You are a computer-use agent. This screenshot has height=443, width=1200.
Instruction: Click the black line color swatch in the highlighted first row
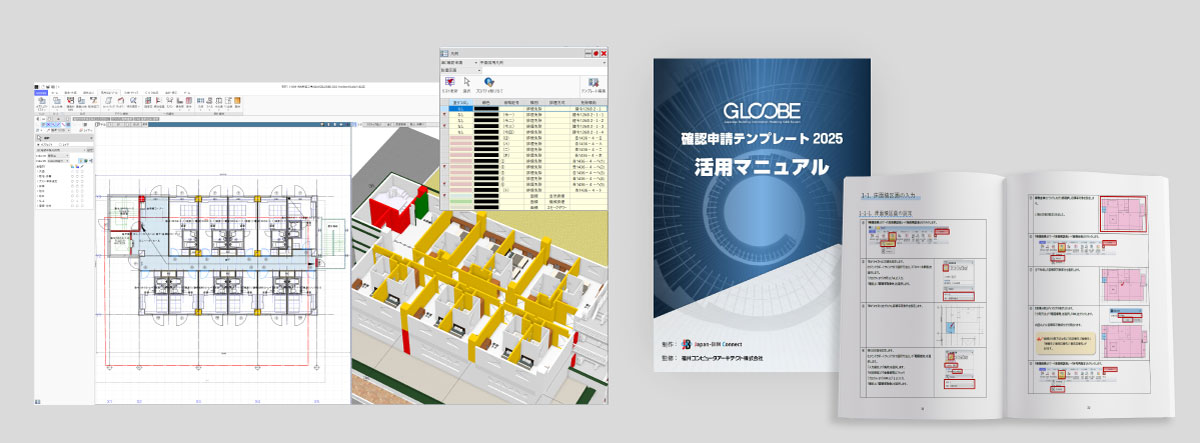(486, 108)
